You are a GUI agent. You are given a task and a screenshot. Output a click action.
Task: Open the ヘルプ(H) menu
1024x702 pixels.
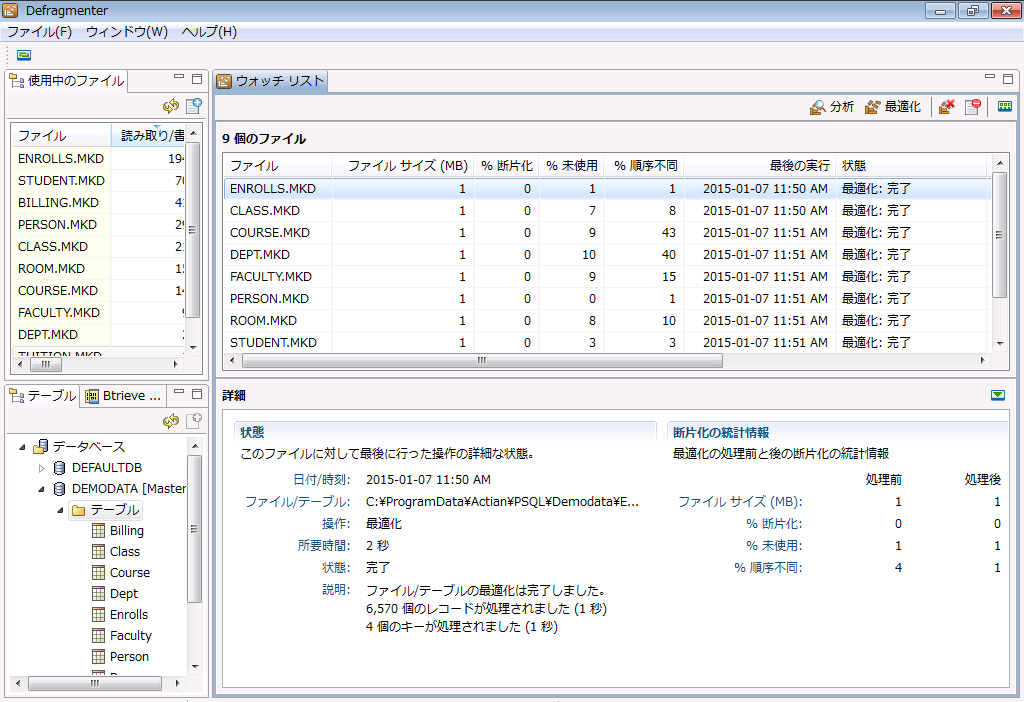coord(209,31)
